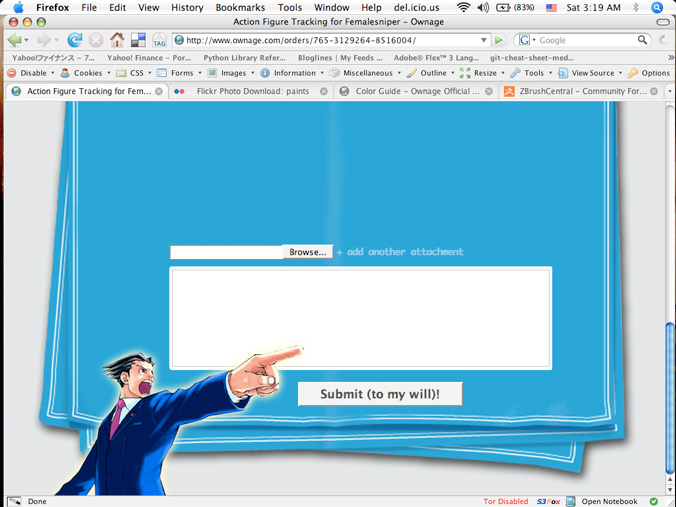This screenshot has width=676, height=507.
Task: Click the Bluetooth menu bar icon
Action: [635, 7]
